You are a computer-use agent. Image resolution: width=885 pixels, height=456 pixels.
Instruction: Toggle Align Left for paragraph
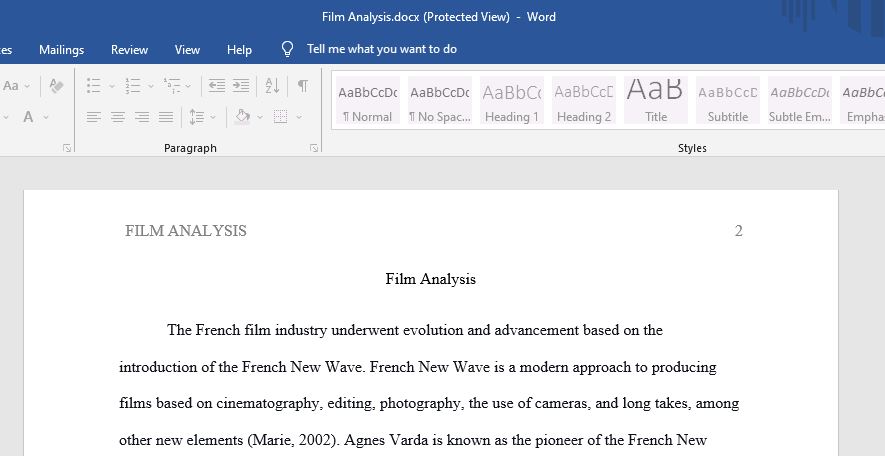[94, 117]
